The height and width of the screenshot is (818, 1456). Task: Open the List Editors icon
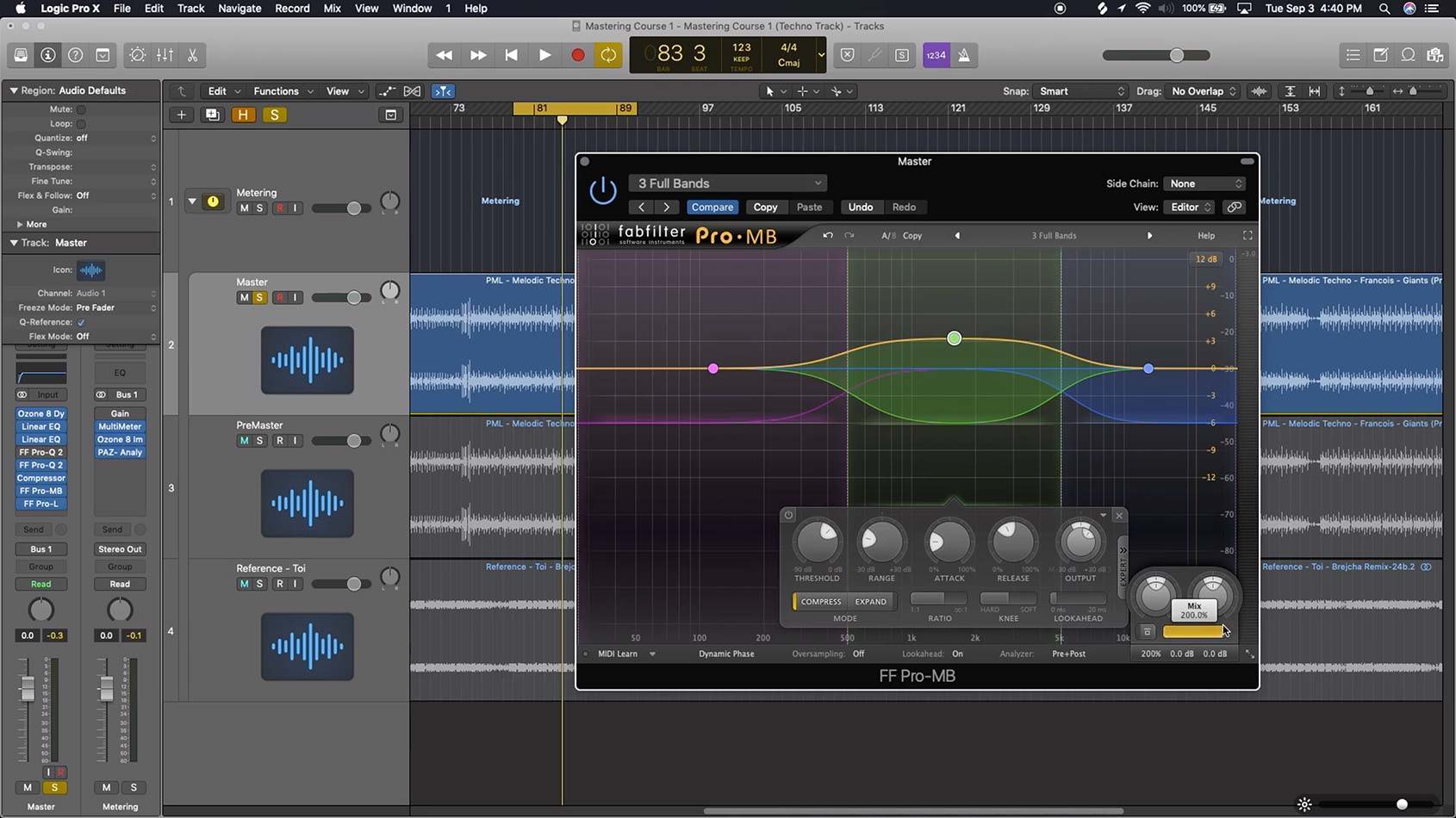1353,55
